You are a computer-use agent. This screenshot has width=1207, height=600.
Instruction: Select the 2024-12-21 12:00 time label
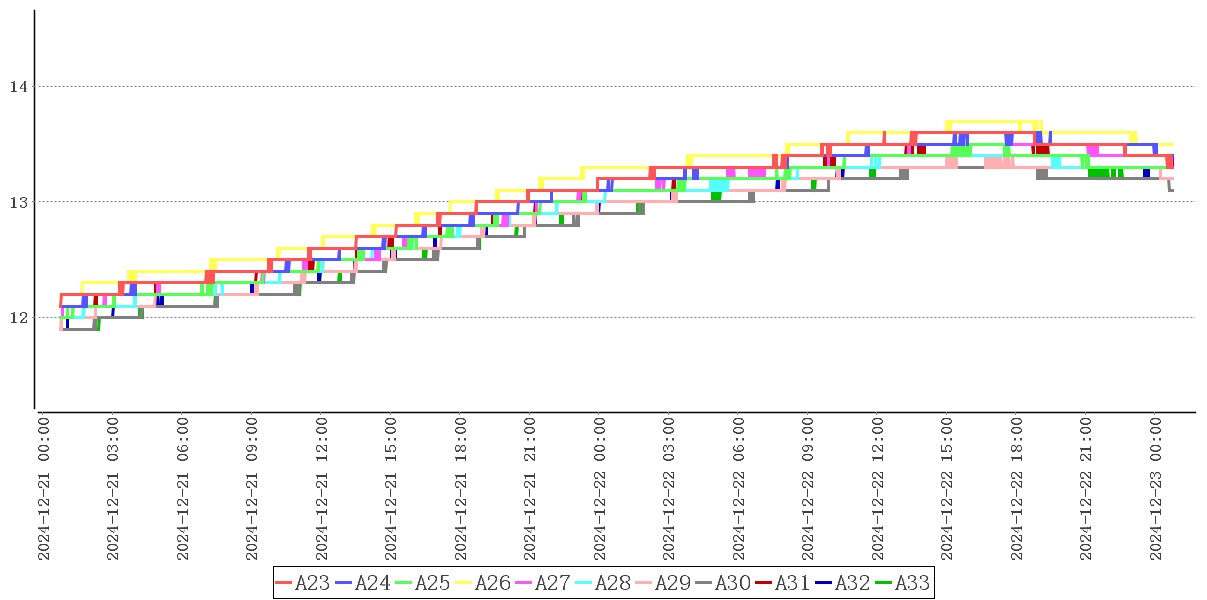tap(321, 489)
